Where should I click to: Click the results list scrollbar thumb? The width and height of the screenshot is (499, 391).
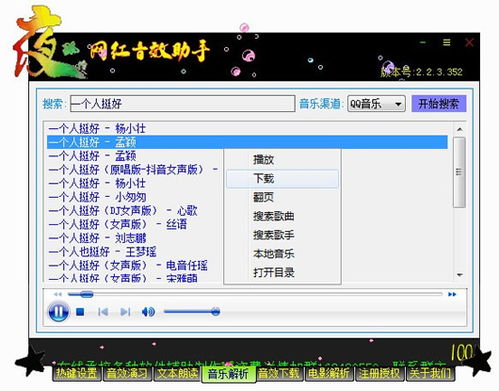click(x=460, y=172)
